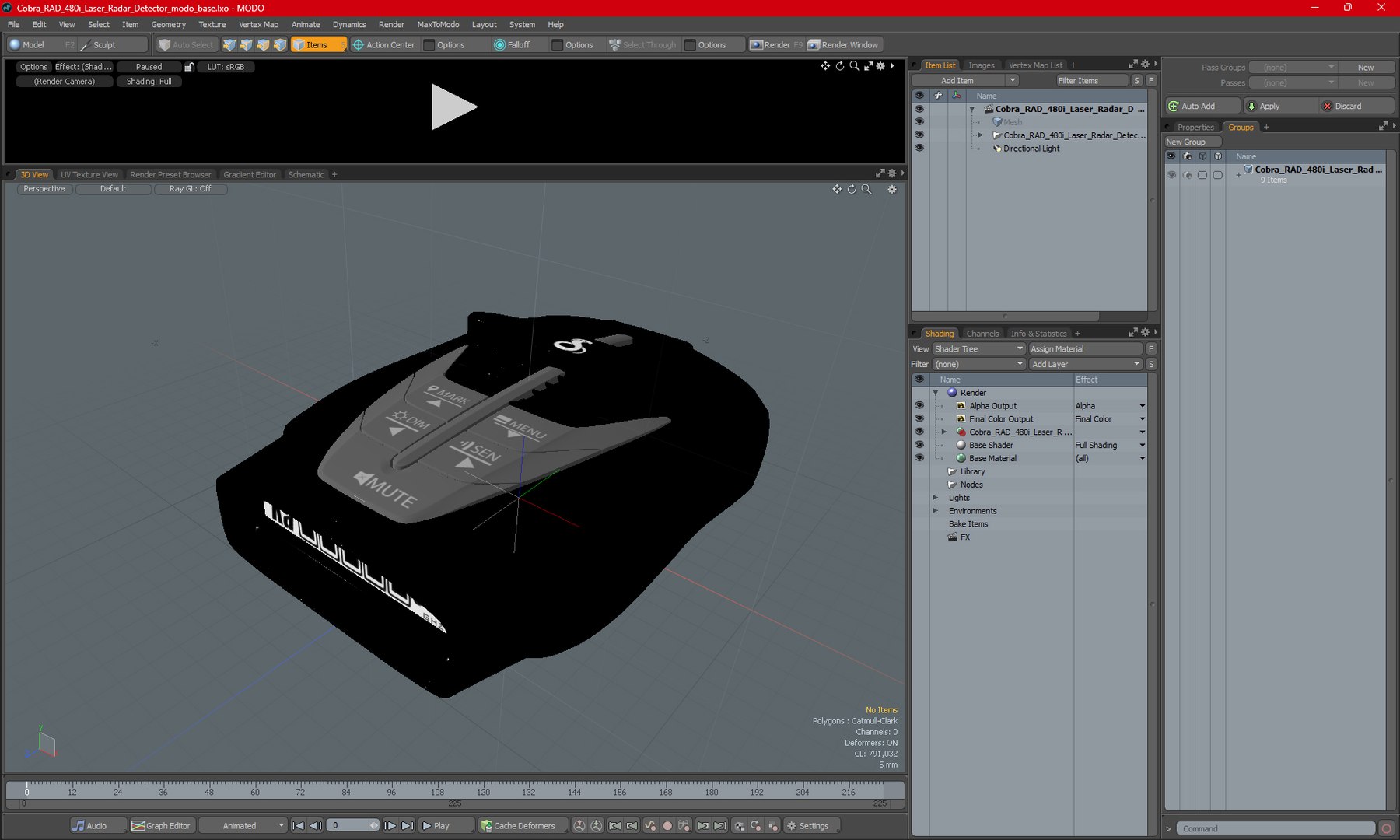Expand the Cobra_RAD_480i_Laser_Radar_Detec group item
The height and width of the screenshot is (840, 1400).
point(981,135)
